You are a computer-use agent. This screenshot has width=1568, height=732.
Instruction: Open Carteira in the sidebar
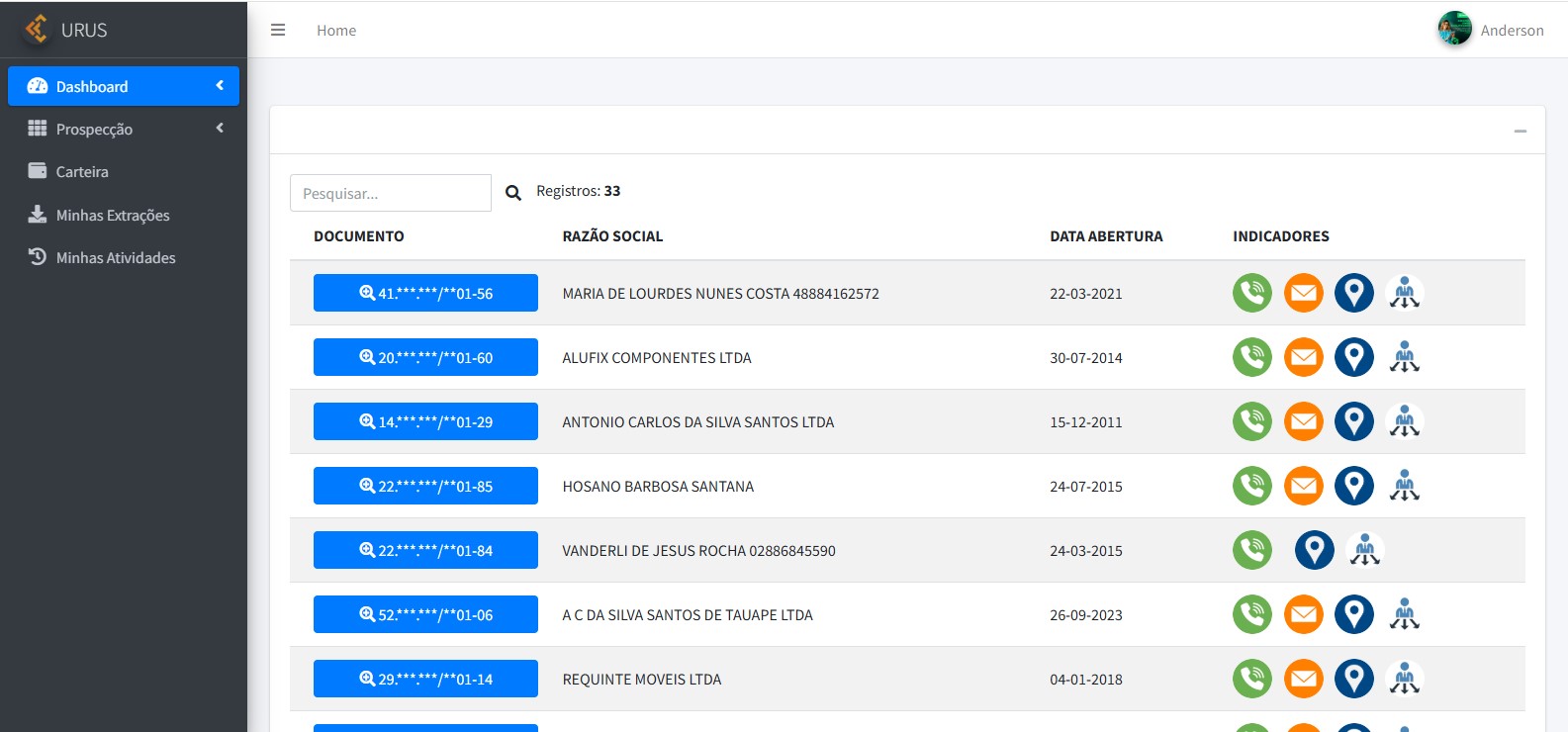[x=82, y=172]
